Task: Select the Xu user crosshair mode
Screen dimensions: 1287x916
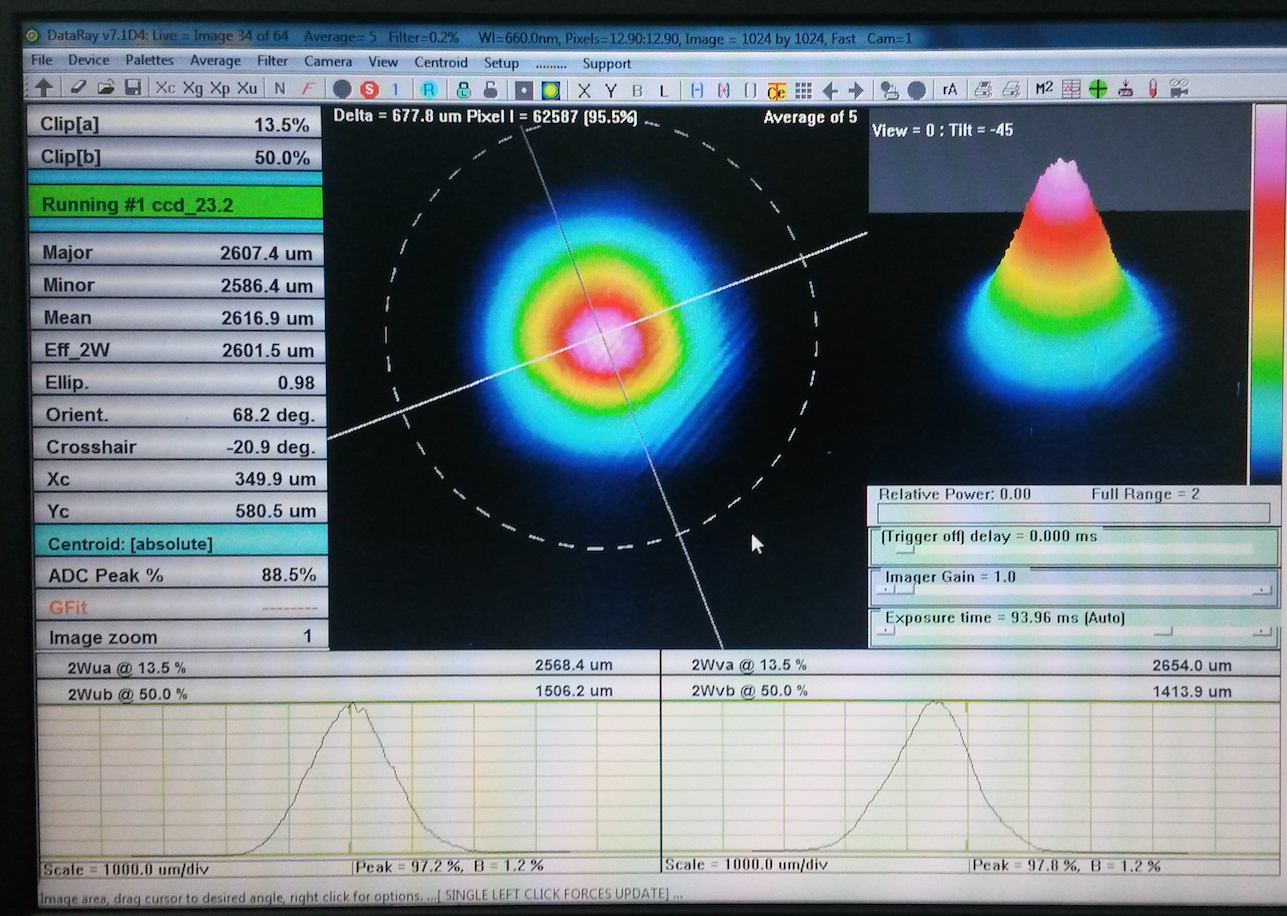Action: coord(247,88)
